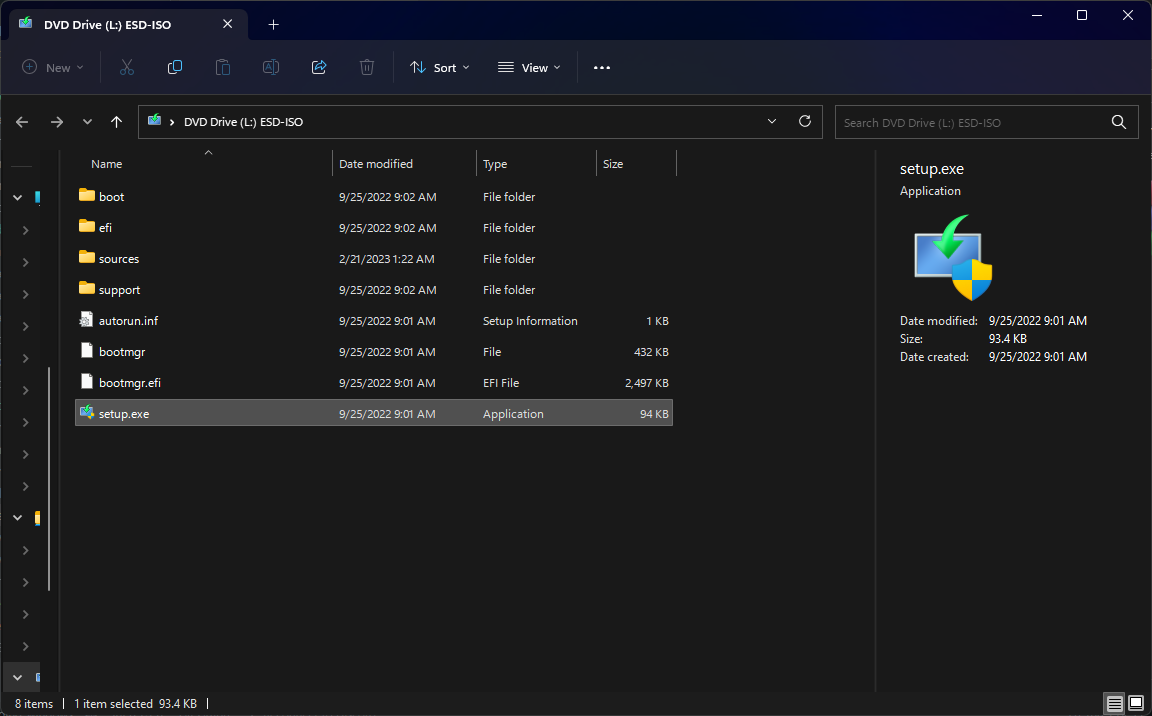Open the New dropdown menu
The image size is (1152, 716).
pyautogui.click(x=53, y=68)
